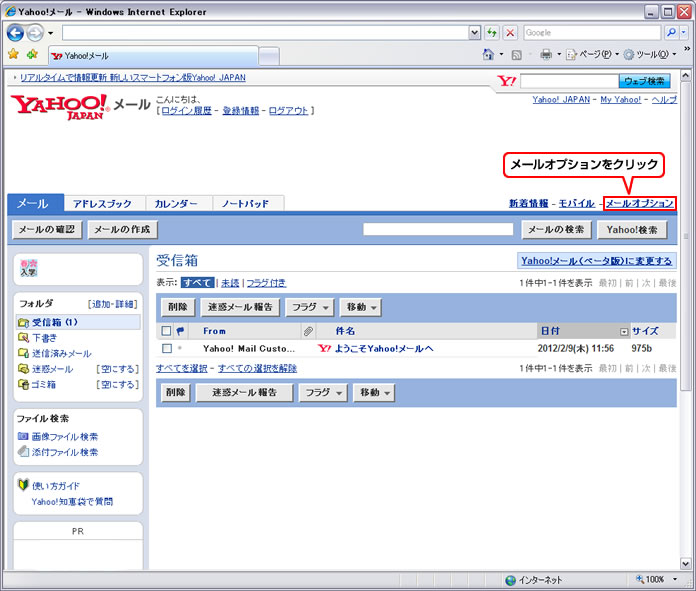
Task: Click the Yahoo!メール(ベータ版)に変更する link
Action: tap(597, 261)
